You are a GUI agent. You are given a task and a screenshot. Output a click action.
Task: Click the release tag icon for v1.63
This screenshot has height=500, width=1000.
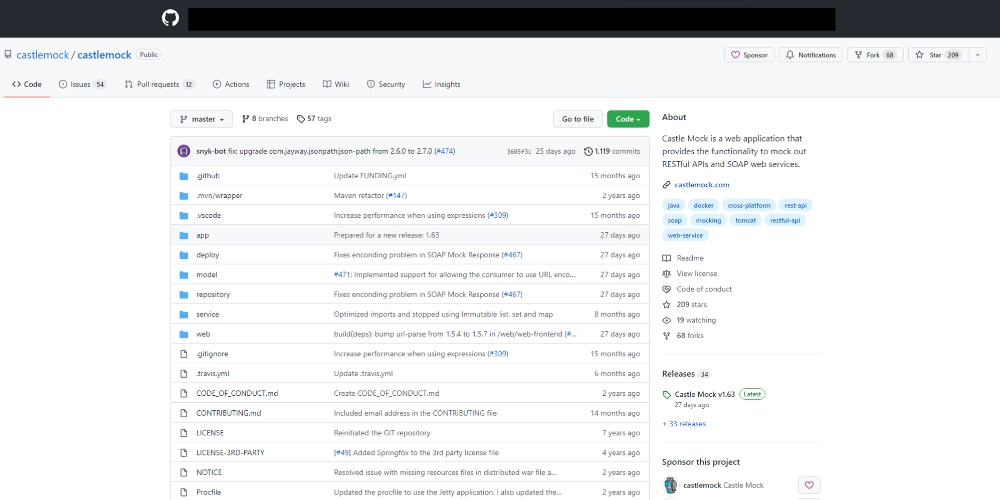666,395
